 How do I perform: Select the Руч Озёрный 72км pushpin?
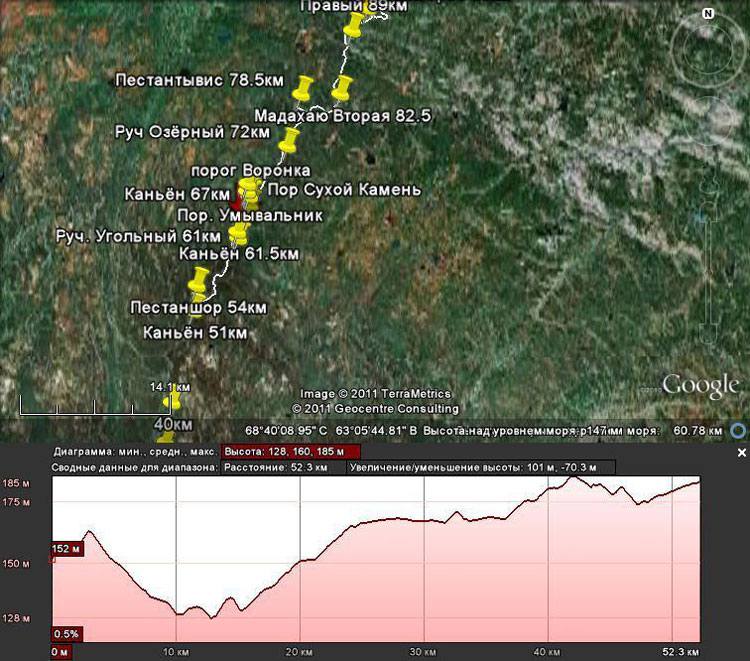(290, 141)
